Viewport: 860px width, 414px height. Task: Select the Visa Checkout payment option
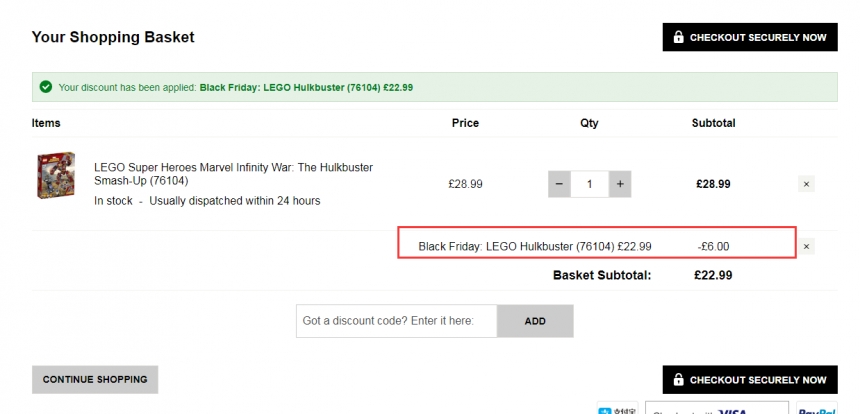pos(717,409)
